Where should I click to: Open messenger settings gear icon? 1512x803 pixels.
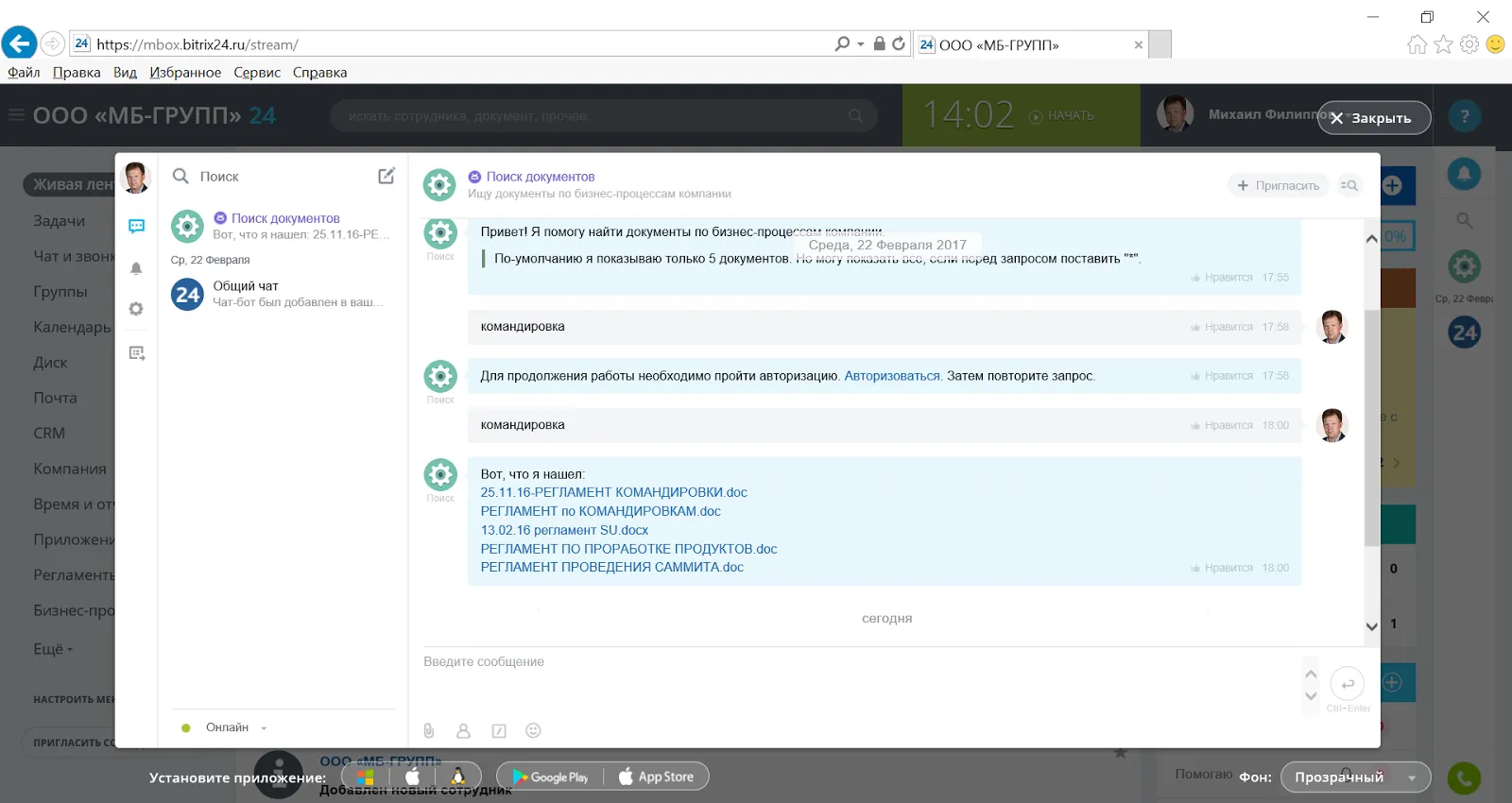[x=136, y=309]
